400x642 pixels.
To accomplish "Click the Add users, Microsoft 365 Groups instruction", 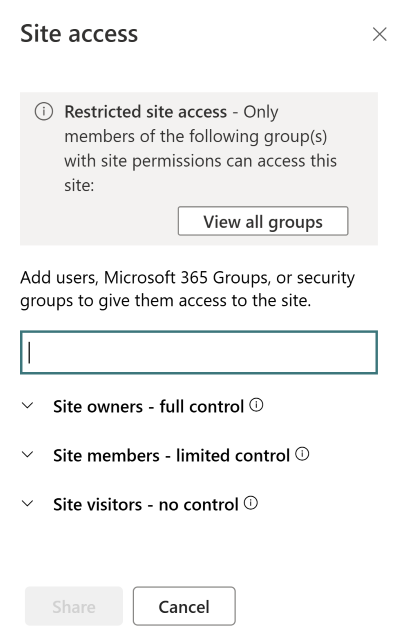I will pyautogui.click(x=188, y=289).
